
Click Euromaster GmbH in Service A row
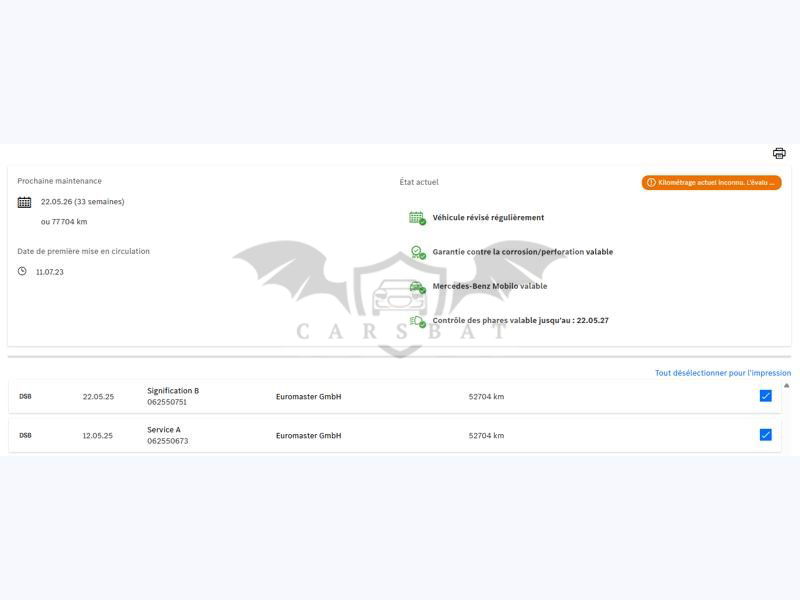tap(308, 436)
